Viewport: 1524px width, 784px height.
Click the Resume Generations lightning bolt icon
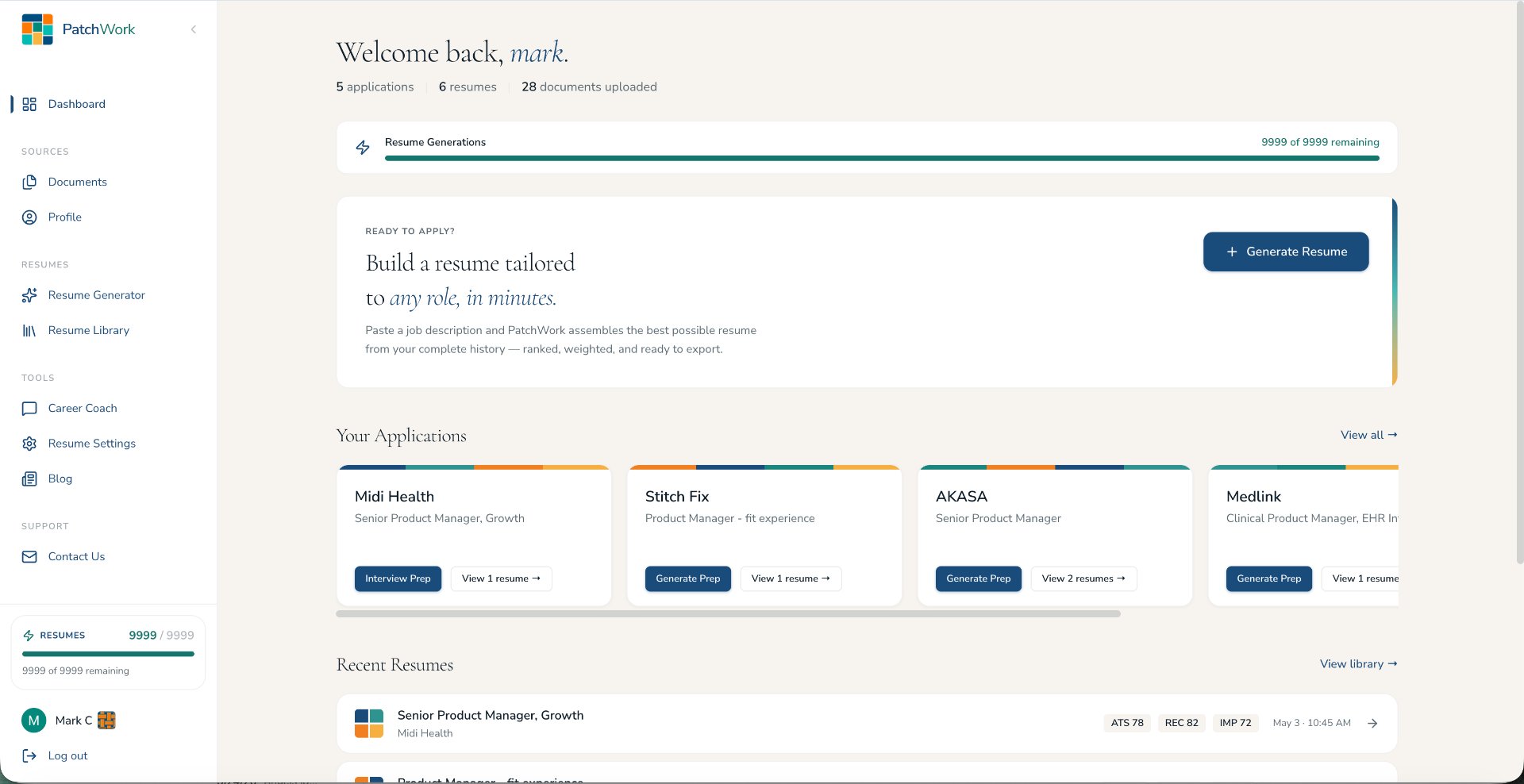(x=363, y=148)
